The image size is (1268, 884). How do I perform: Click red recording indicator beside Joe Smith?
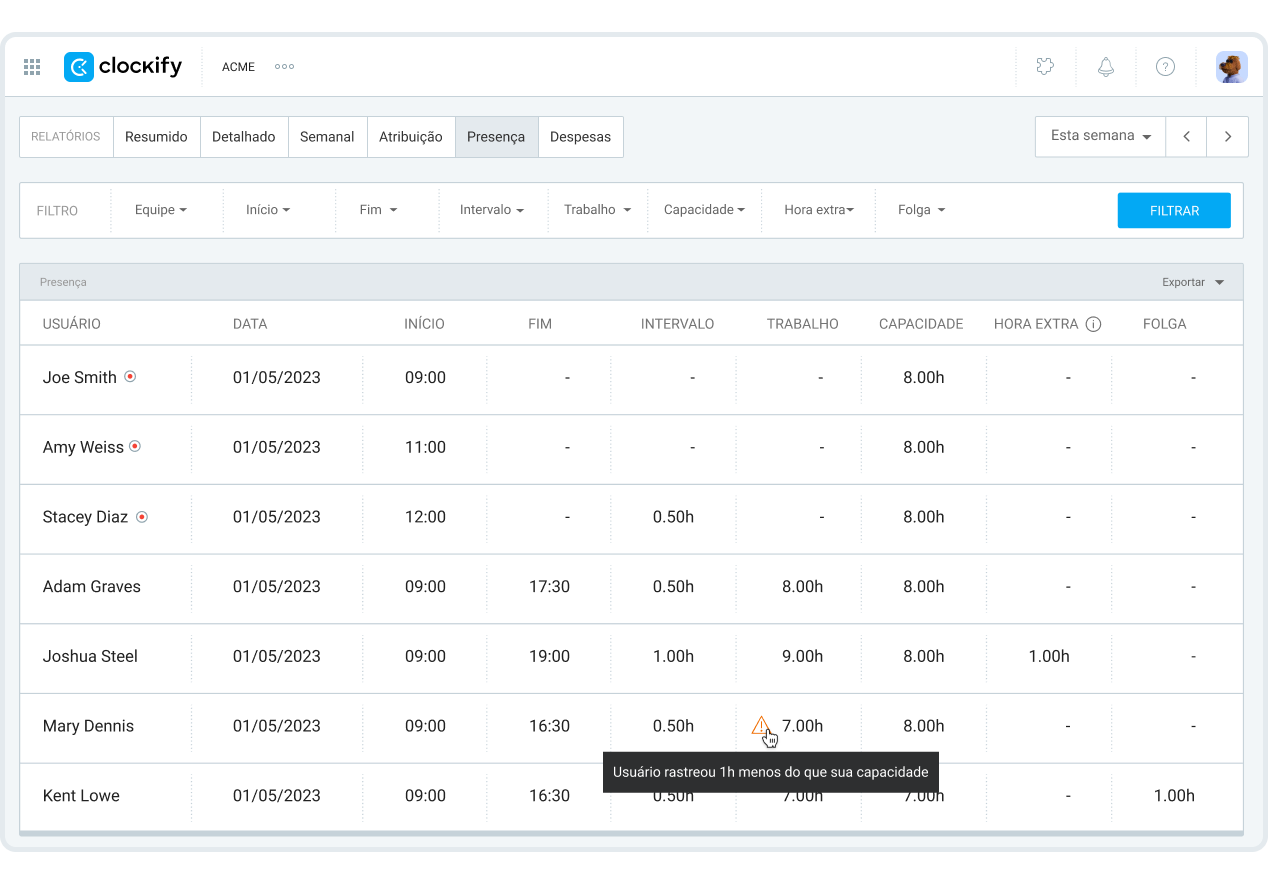click(x=130, y=377)
